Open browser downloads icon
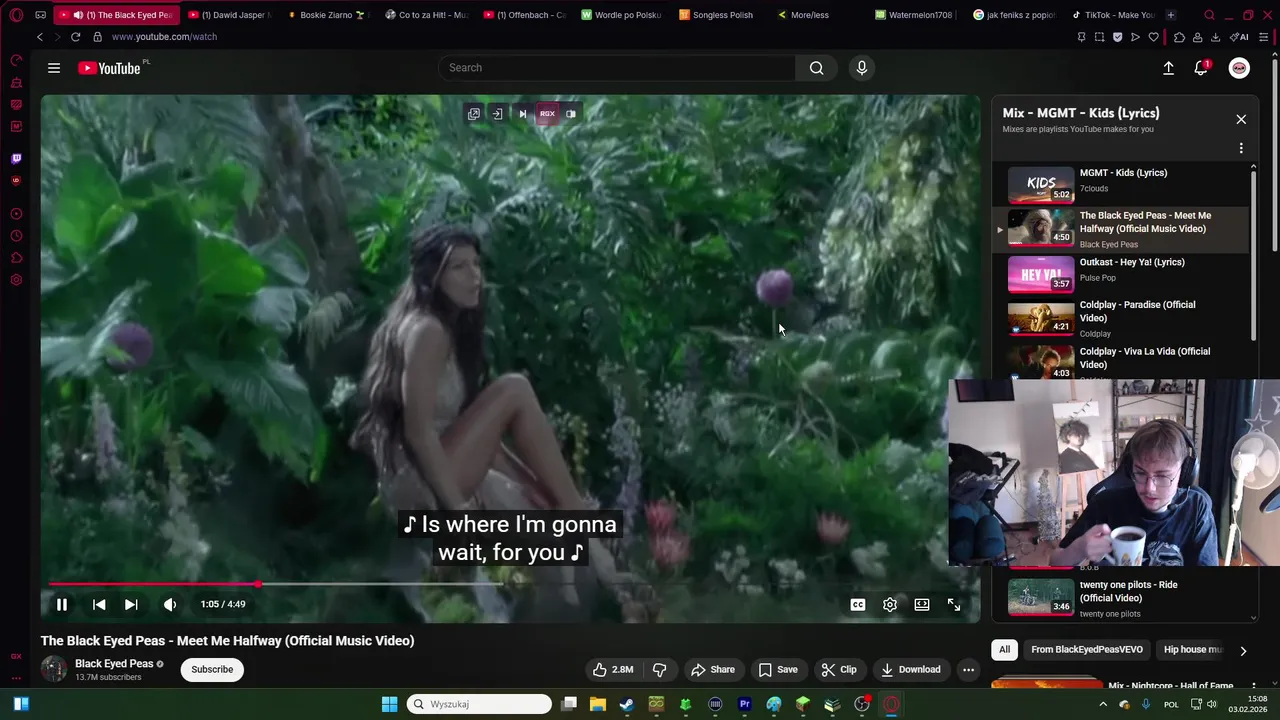 point(1215,37)
